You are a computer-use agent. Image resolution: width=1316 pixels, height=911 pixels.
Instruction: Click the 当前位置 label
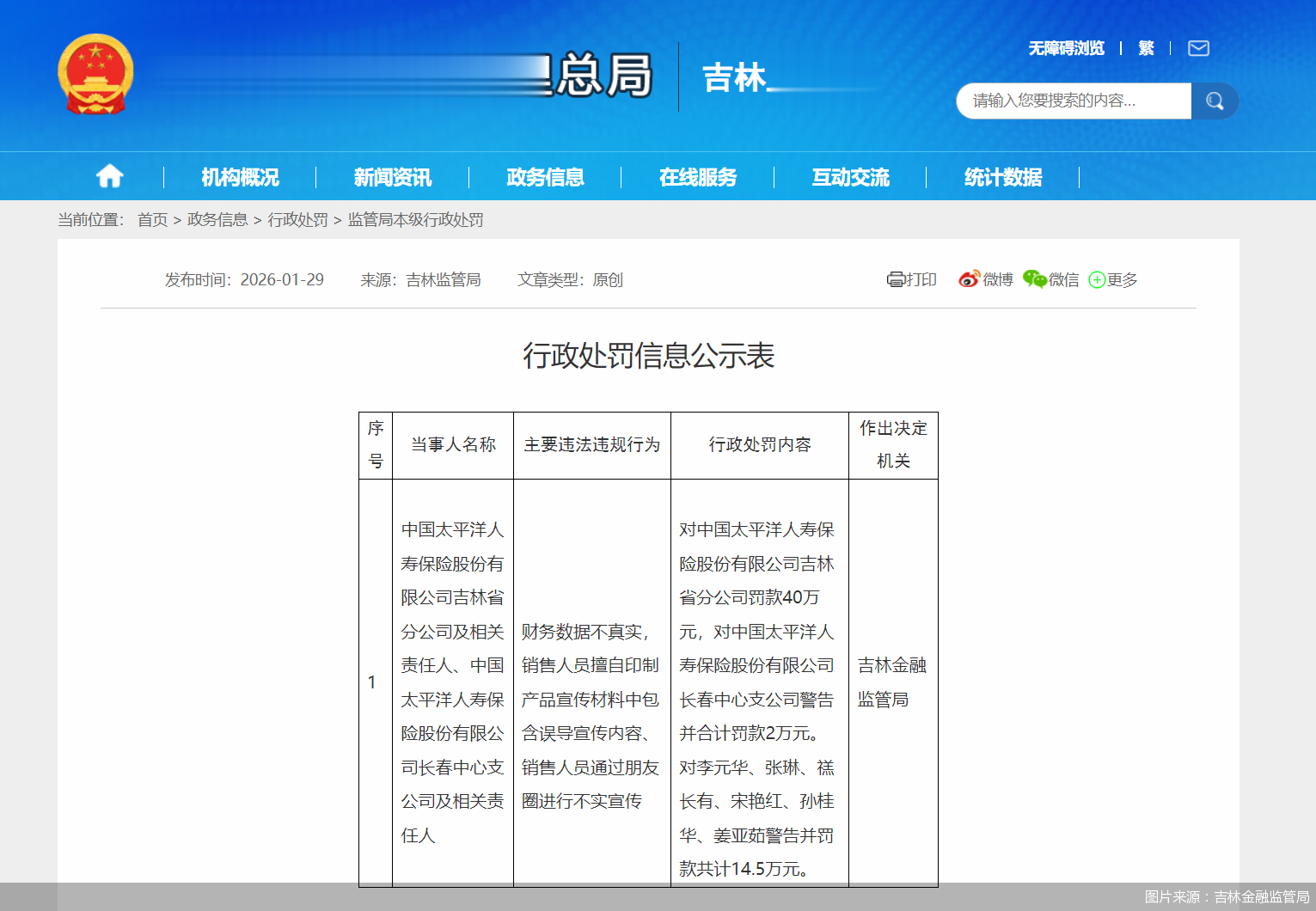click(x=90, y=220)
